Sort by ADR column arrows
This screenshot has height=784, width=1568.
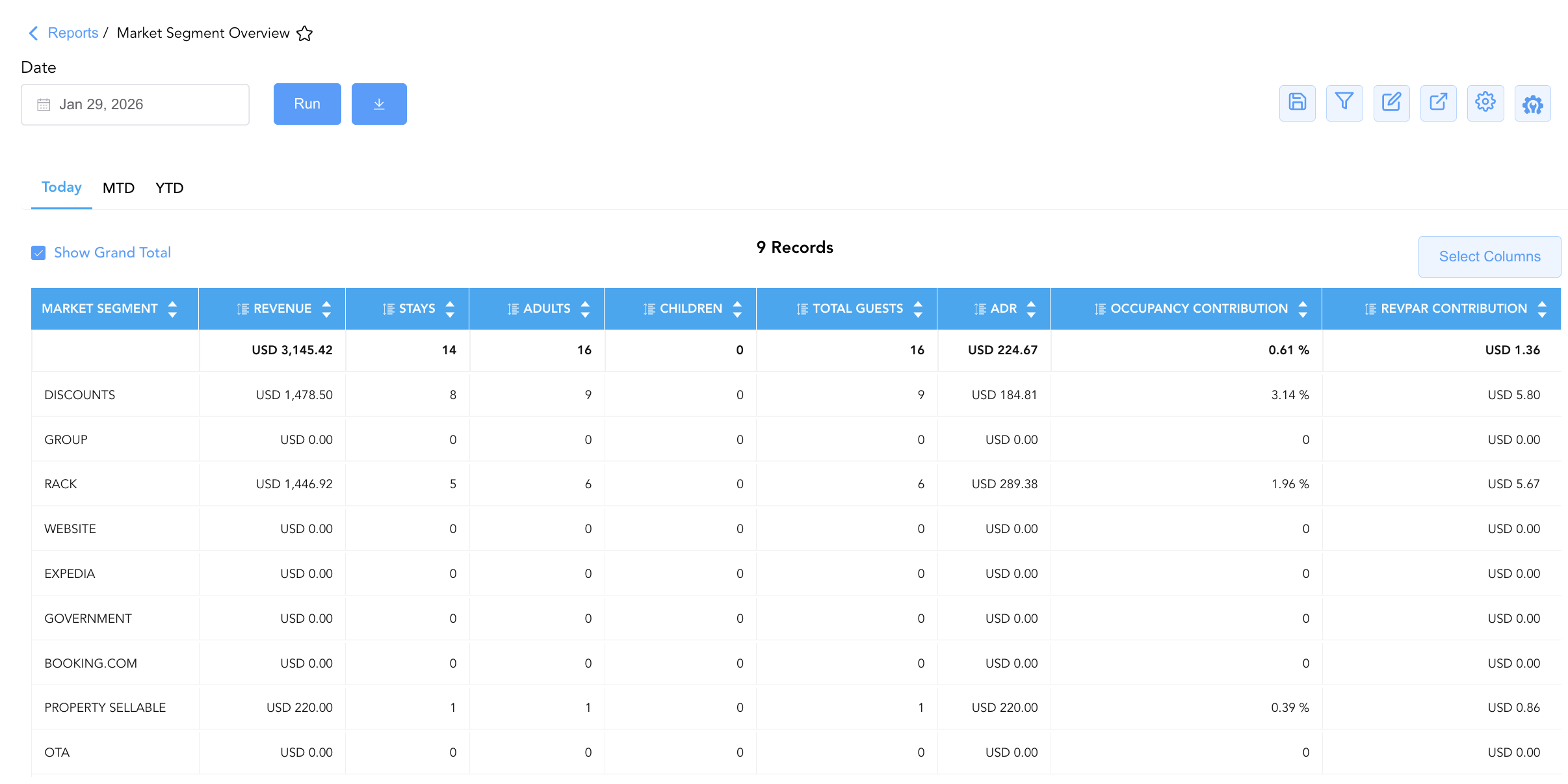pyautogui.click(x=1031, y=309)
